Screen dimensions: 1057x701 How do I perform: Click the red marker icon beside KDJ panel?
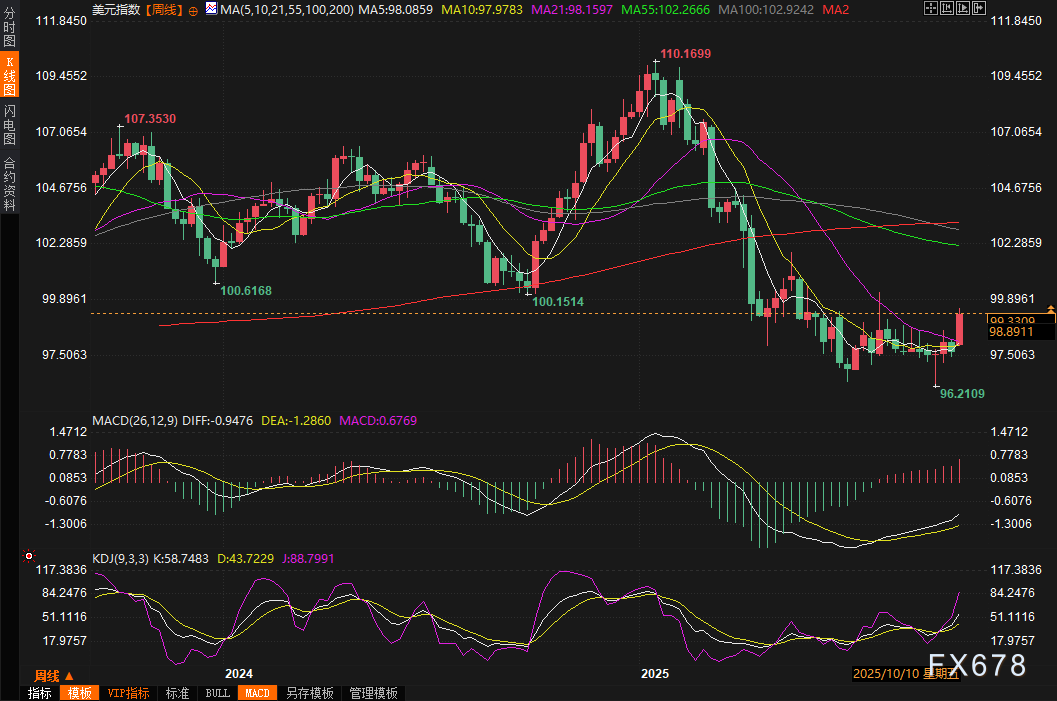click(28, 555)
